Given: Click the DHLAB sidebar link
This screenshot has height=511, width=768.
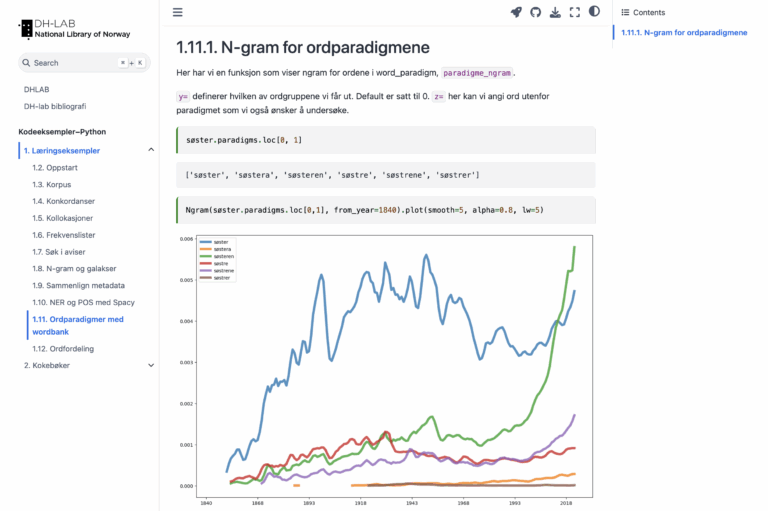Looking at the screenshot, I should 37,89.
